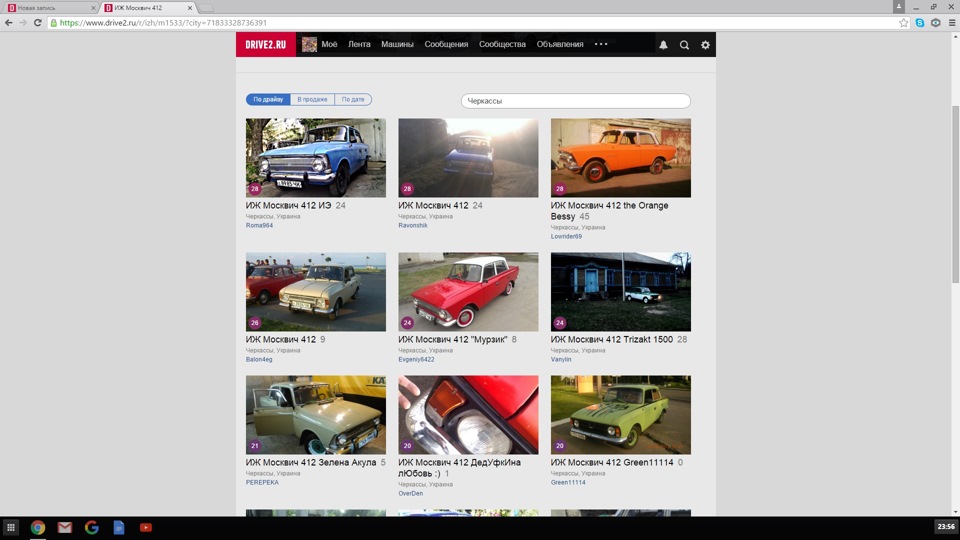This screenshot has height=540, width=960.
Task: Open the tail light ДедУфкИна thumbnail
Action: pos(468,415)
